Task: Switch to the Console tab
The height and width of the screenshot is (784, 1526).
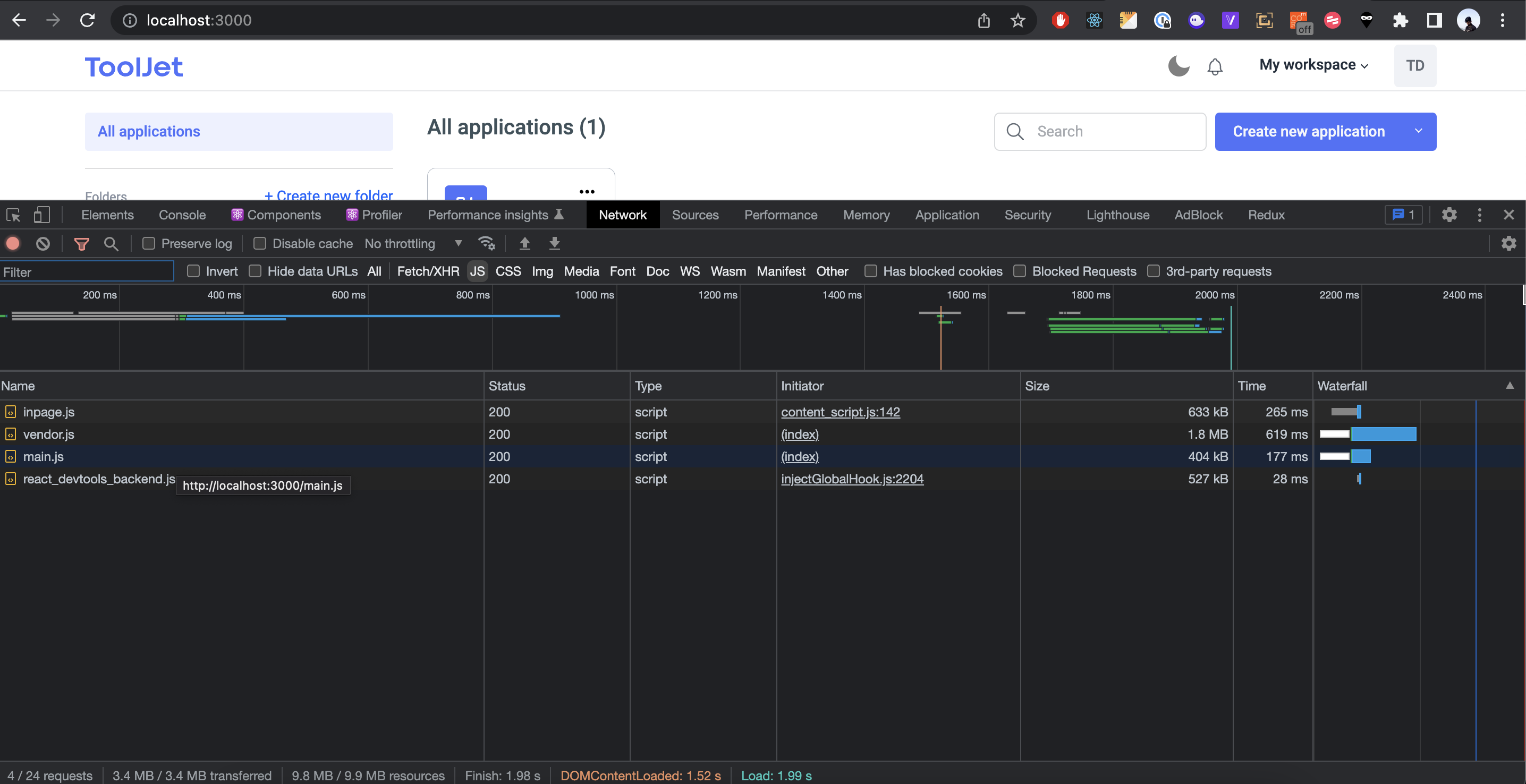Action: click(x=182, y=215)
